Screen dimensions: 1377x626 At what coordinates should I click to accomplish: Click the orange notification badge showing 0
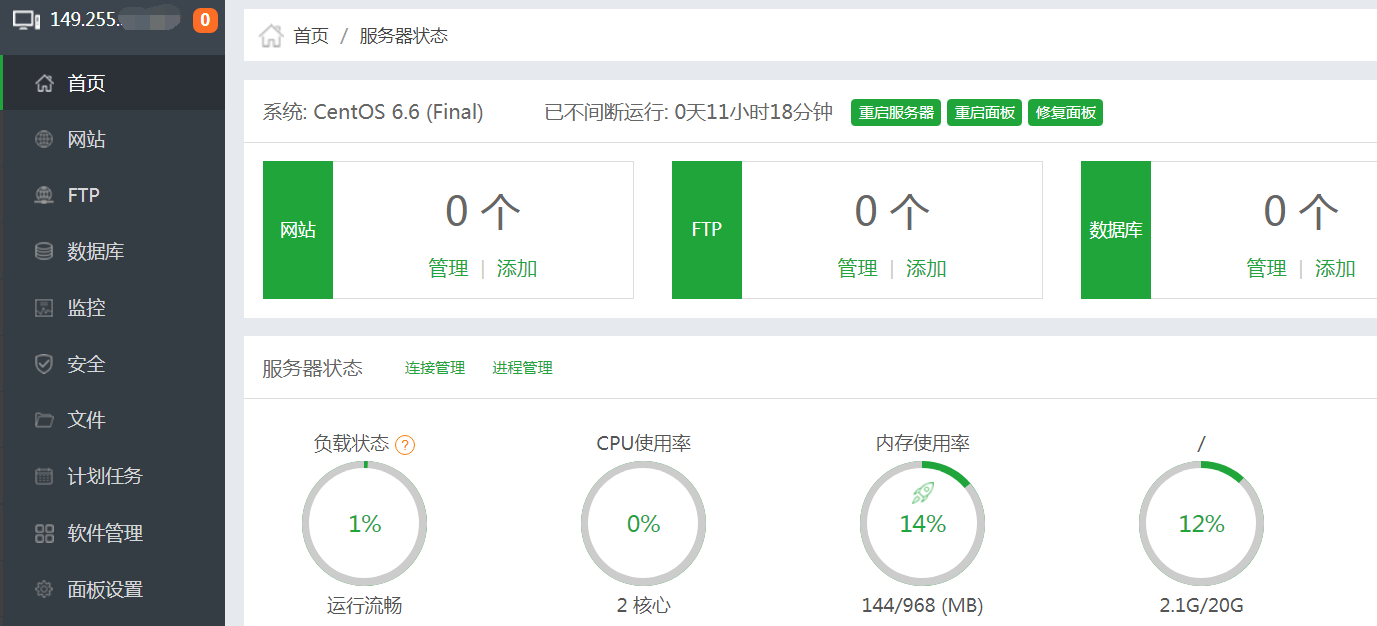point(205,19)
